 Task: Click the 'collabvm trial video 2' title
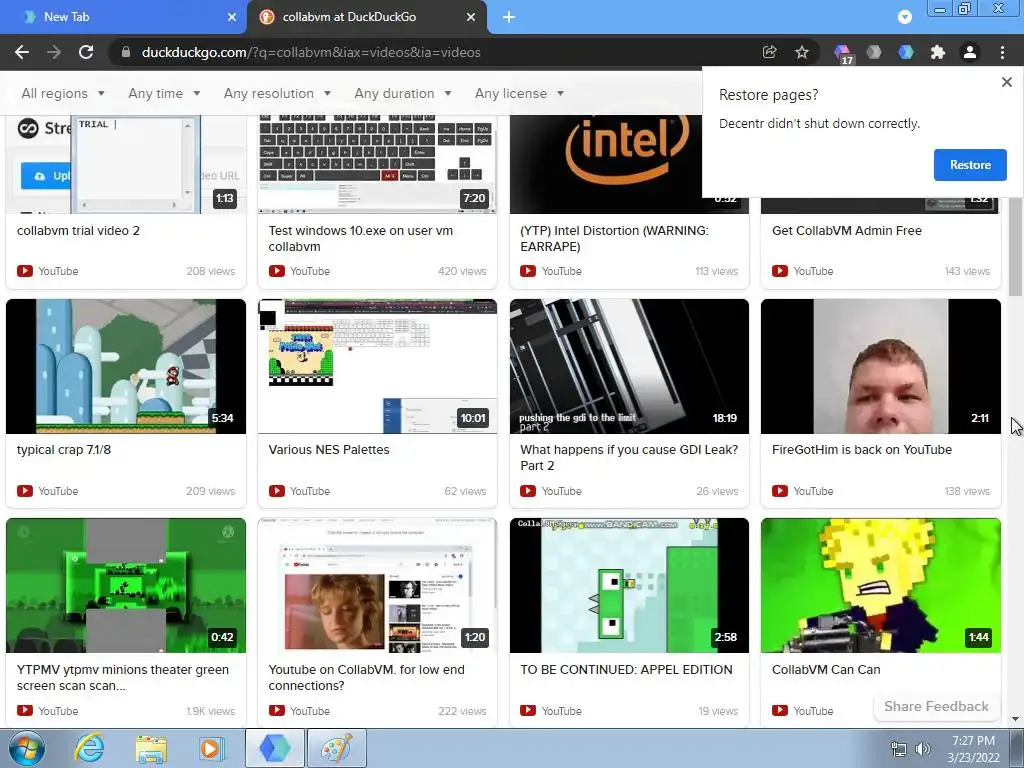pyautogui.click(x=78, y=231)
